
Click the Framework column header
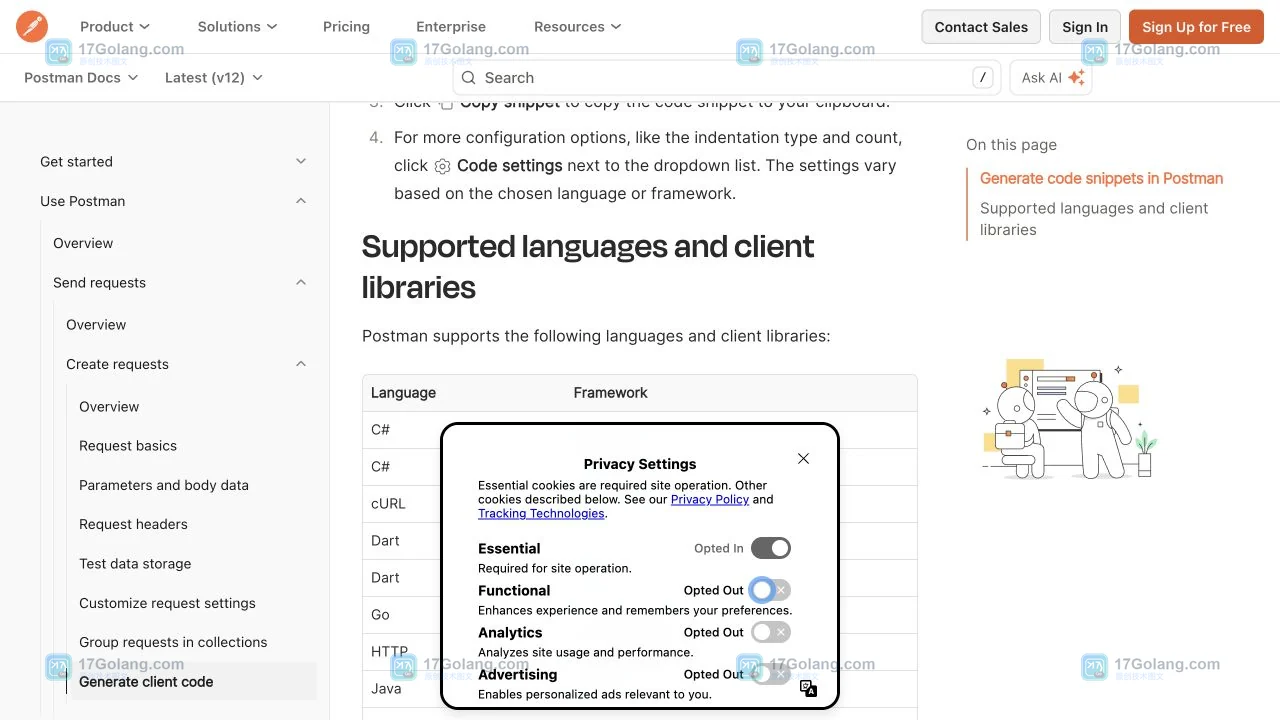point(610,393)
